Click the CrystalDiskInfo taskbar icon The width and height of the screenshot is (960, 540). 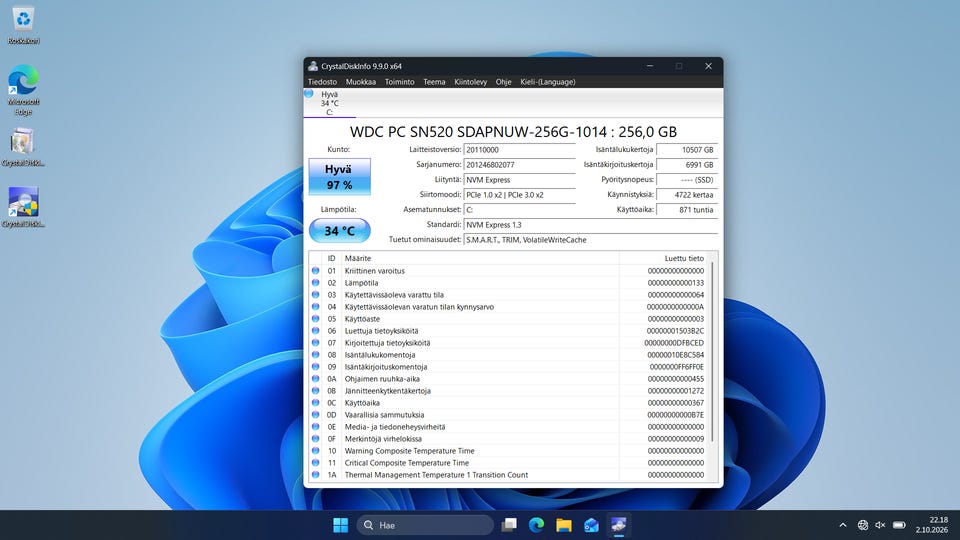point(619,525)
